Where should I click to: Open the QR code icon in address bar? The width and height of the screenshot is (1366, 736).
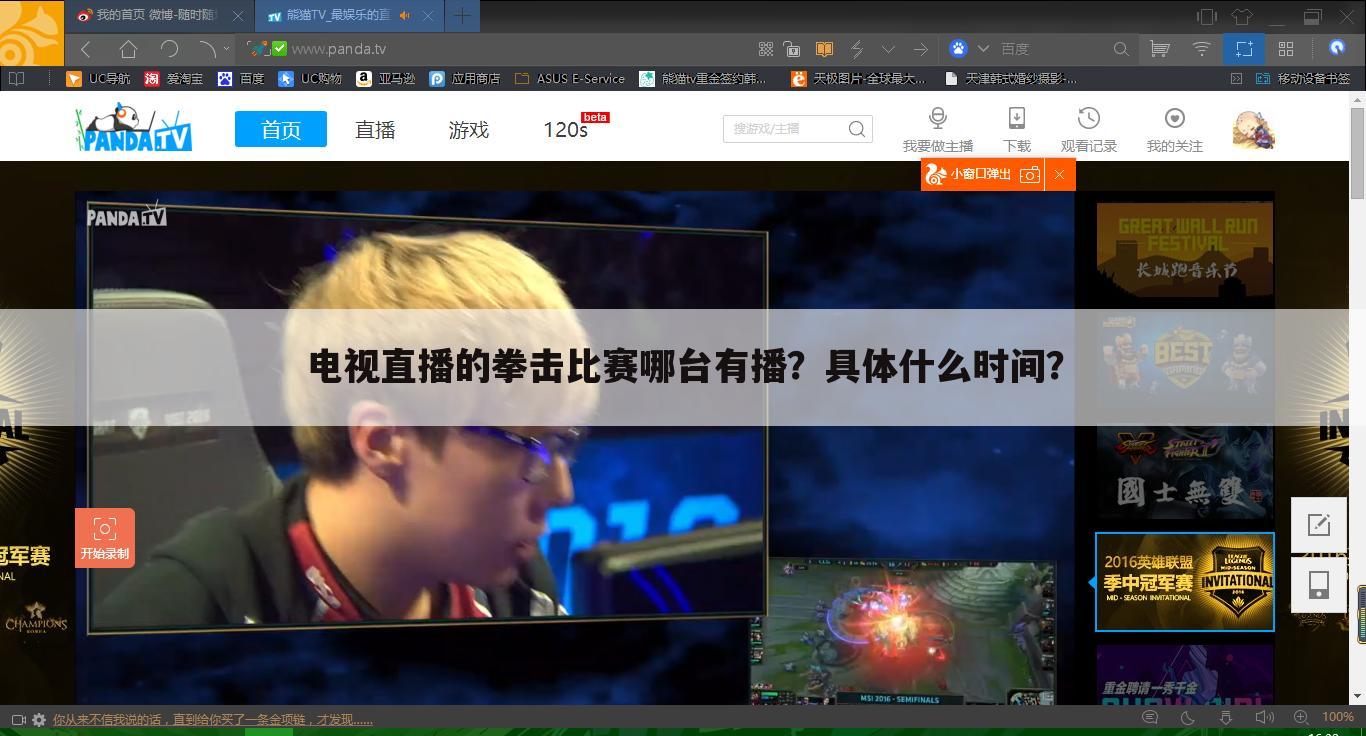coord(766,48)
